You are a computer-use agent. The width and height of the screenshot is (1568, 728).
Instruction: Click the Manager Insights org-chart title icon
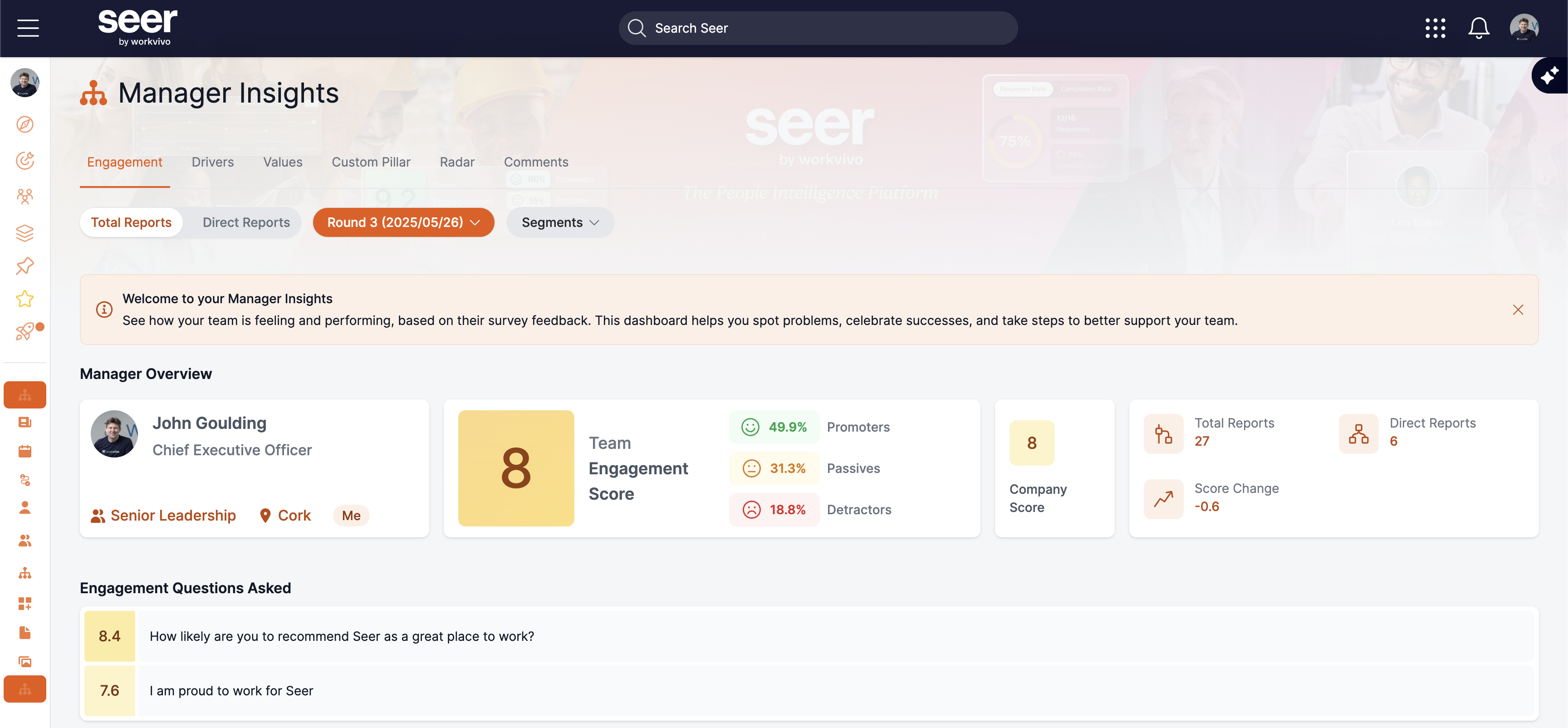(x=93, y=93)
